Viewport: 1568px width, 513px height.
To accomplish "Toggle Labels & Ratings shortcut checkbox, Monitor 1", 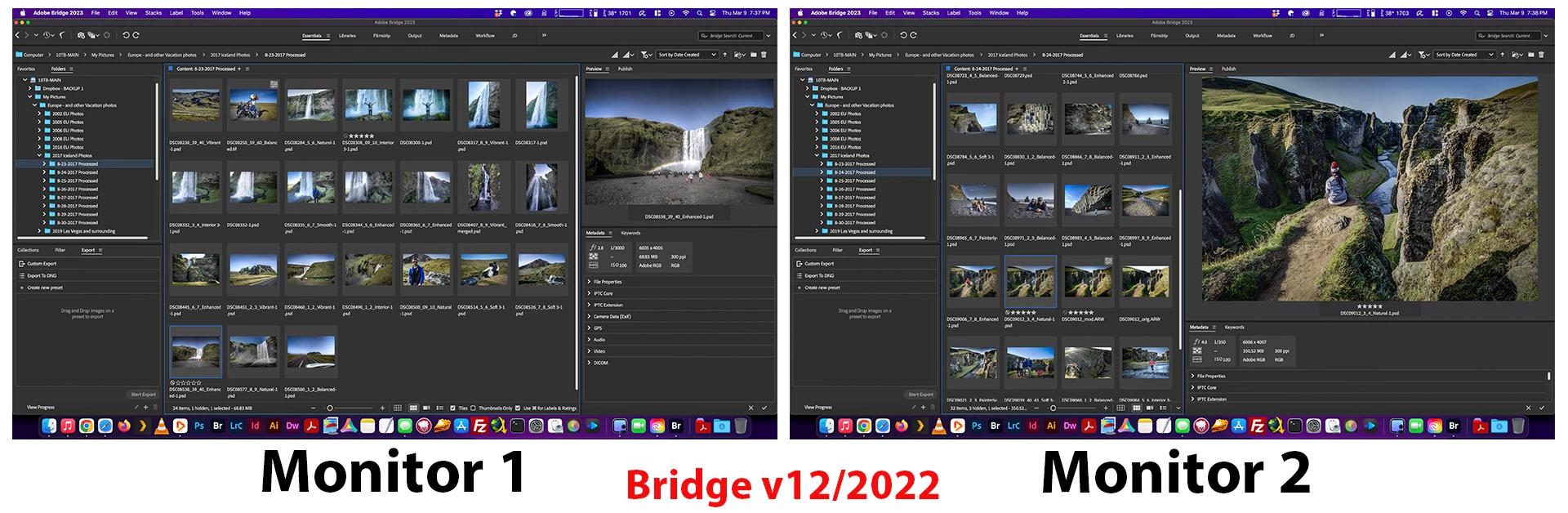I will [519, 408].
